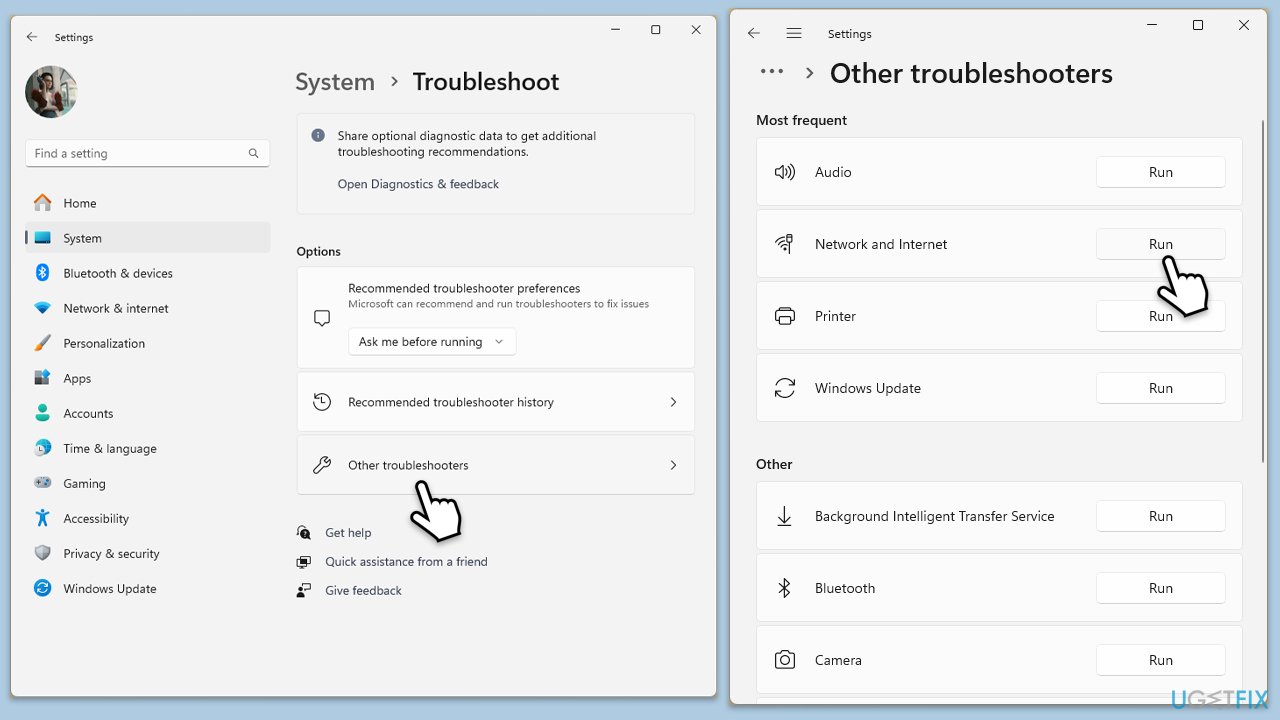1280x720 pixels.
Task: Open Bluetooth & devices settings
Action: pyautogui.click(x=117, y=273)
